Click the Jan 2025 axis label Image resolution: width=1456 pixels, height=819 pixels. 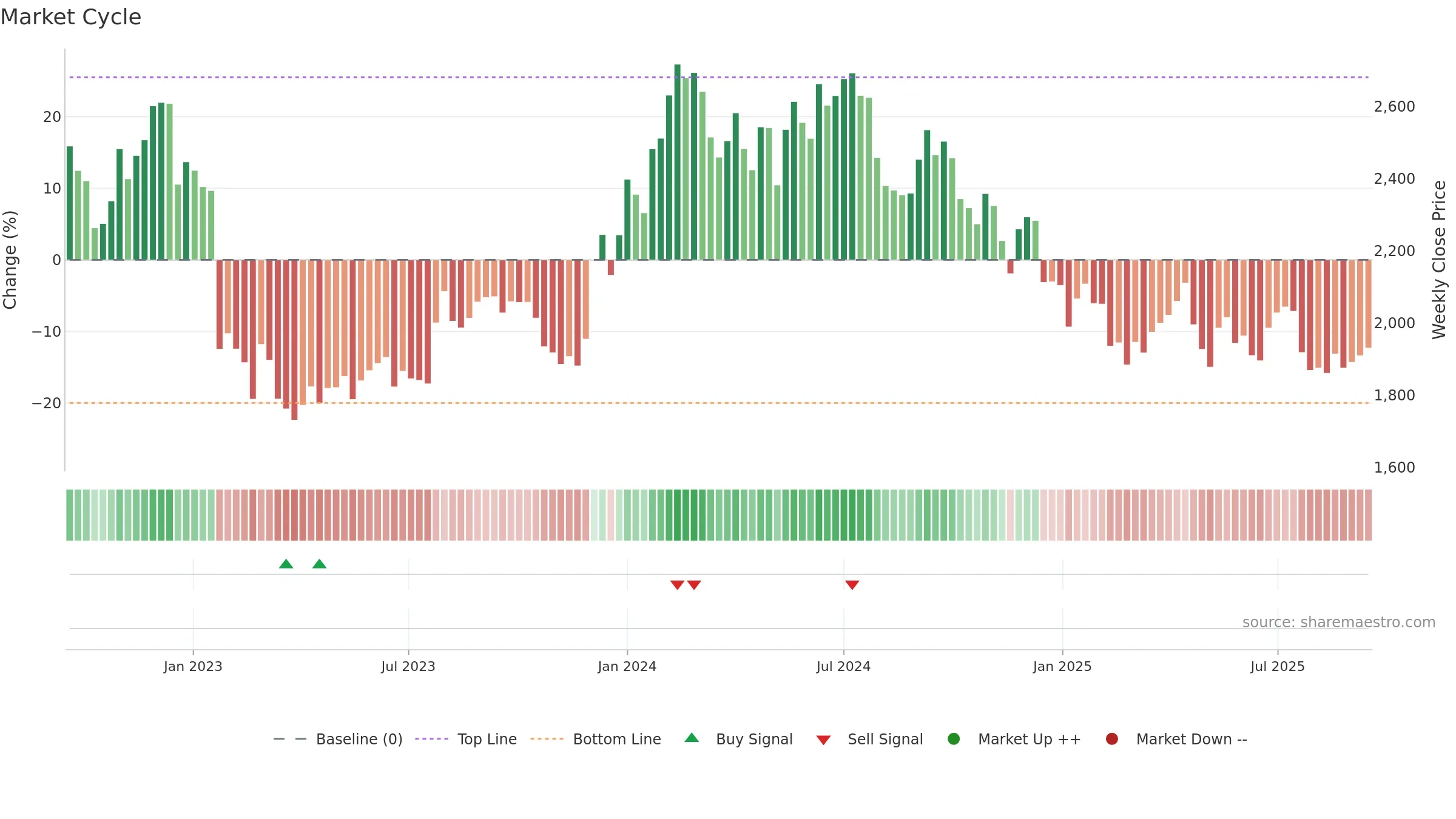[x=1062, y=666]
